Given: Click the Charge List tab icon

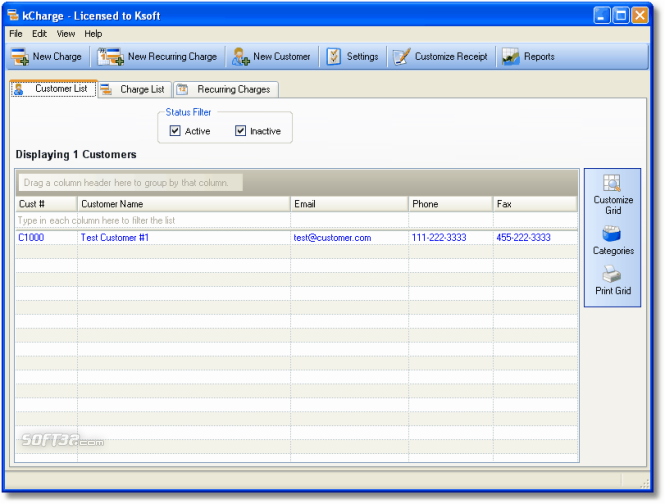Looking at the screenshot, I should tap(106, 90).
